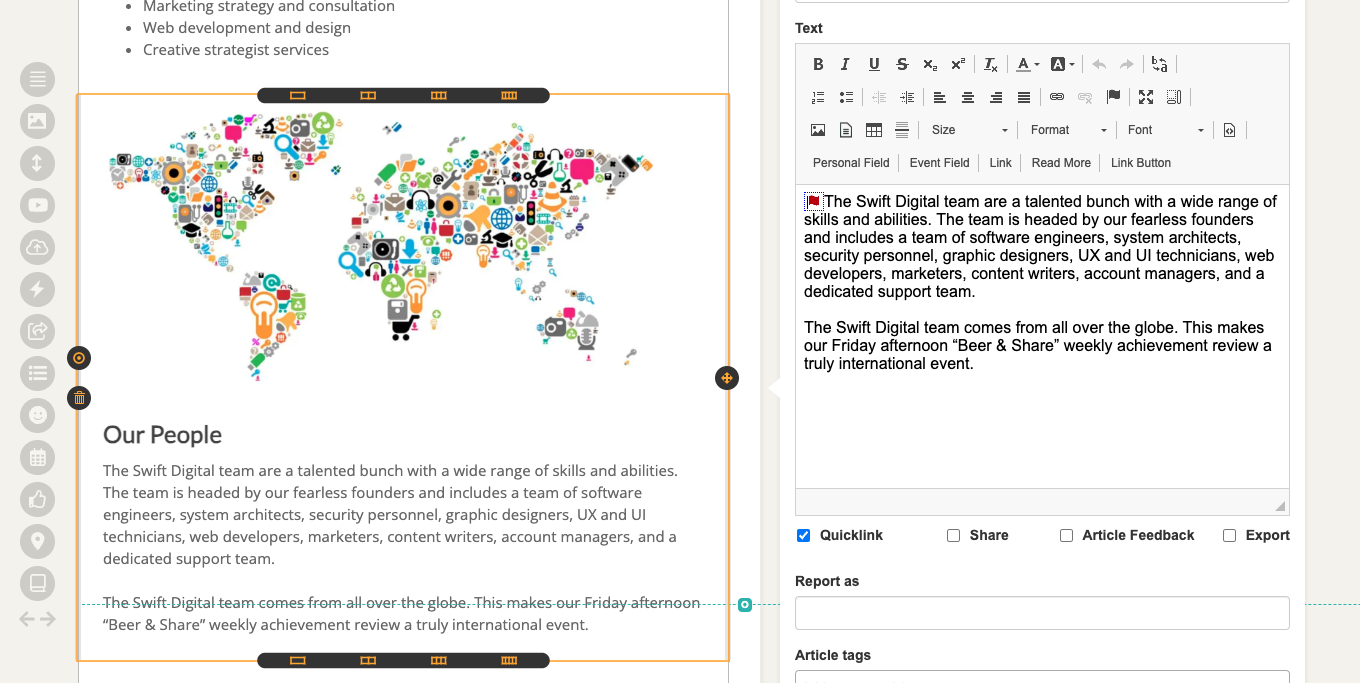Viewport: 1360px width, 683px height.
Task: Click the orange target icon on the block edge
Action: pos(79,358)
